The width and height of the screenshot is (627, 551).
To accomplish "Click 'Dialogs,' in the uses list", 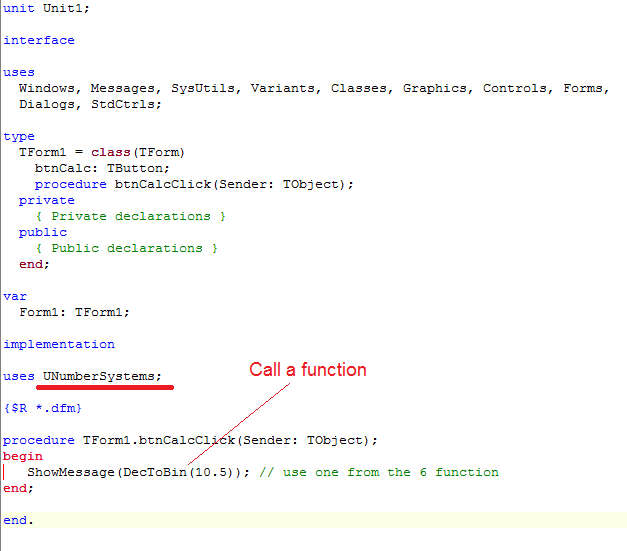I will point(50,104).
